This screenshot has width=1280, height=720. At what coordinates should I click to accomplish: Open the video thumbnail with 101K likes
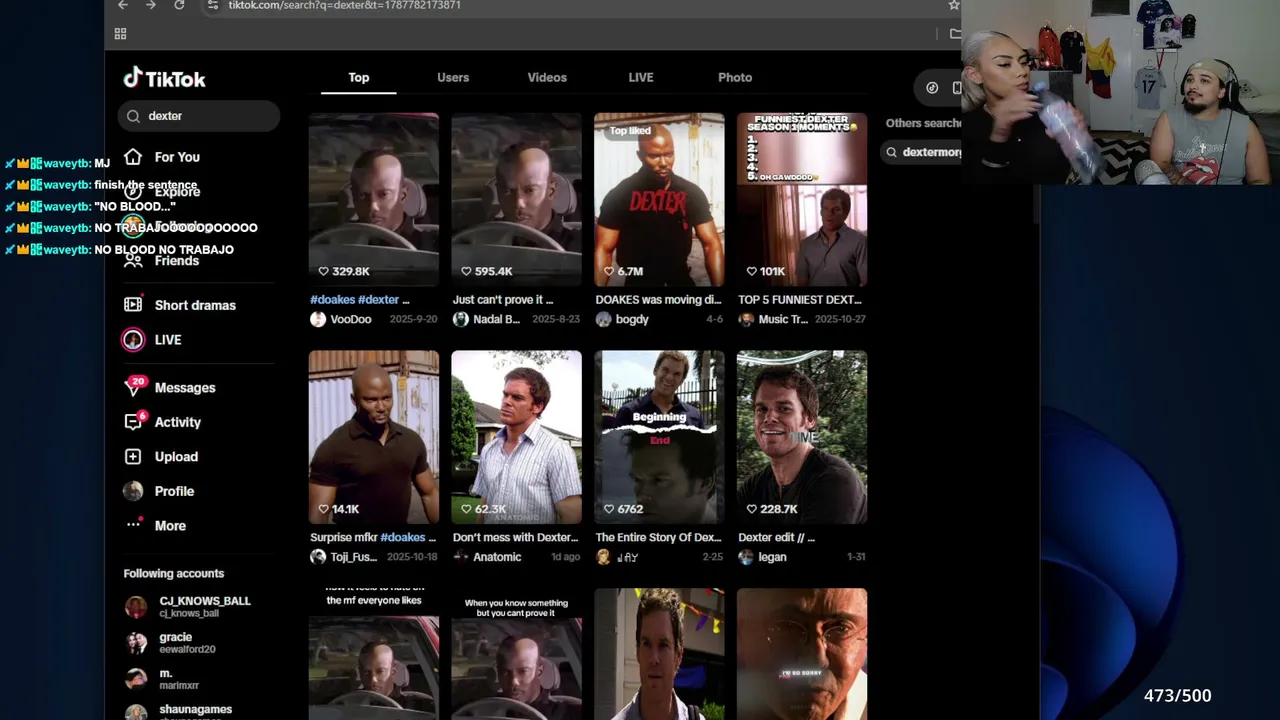pyautogui.click(x=802, y=200)
